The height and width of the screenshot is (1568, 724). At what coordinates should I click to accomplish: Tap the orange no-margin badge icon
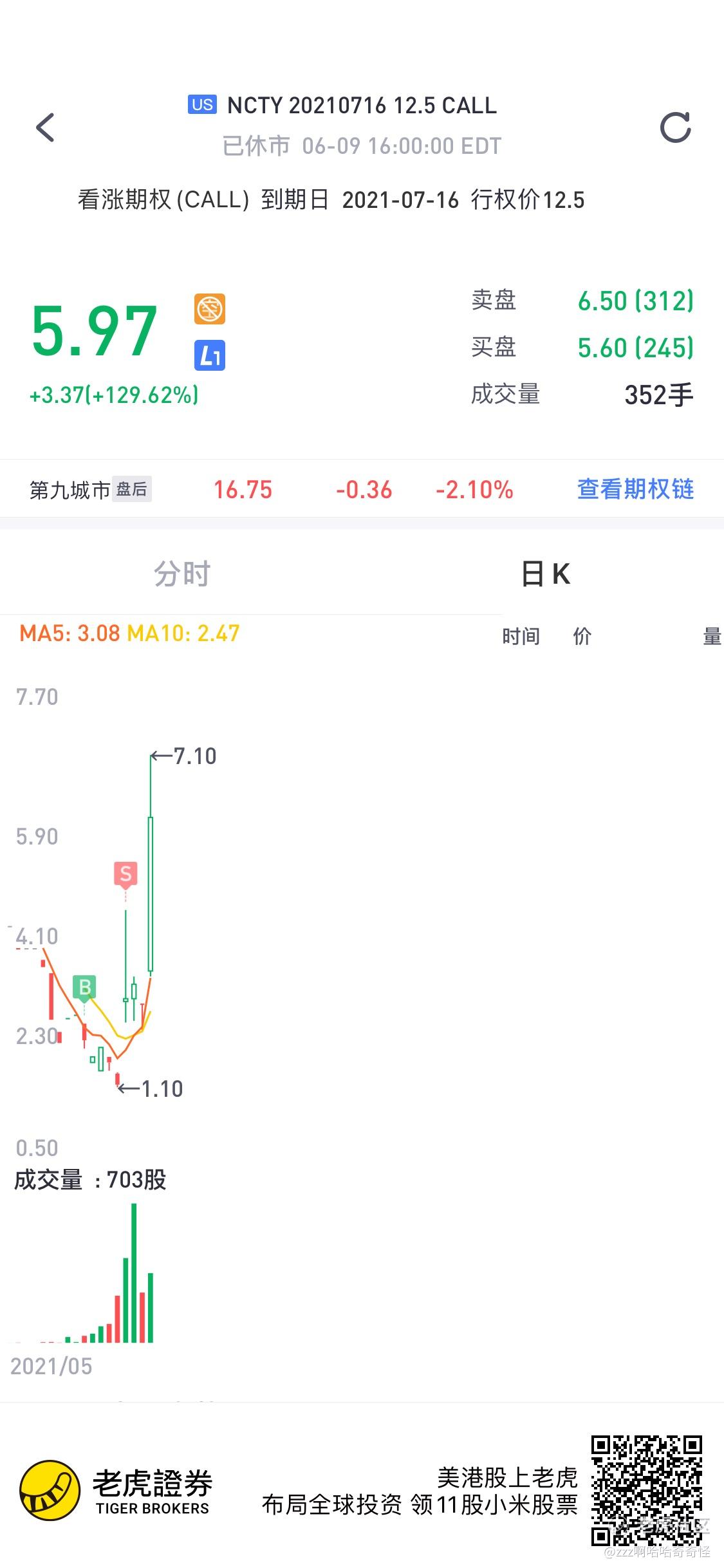210,309
